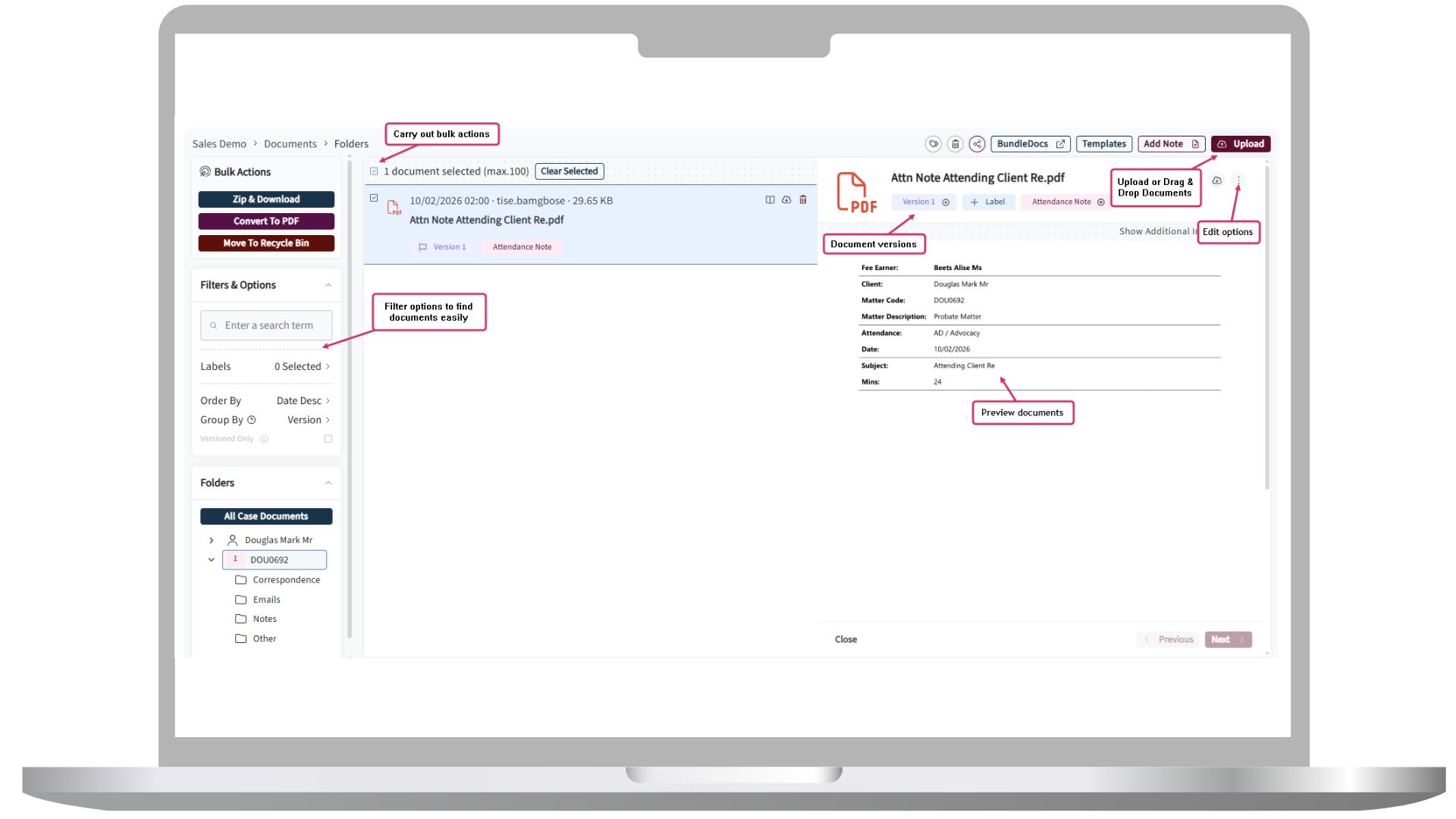Open the Emails folder
Screen dimensions: 1456x819
tap(258, 600)
